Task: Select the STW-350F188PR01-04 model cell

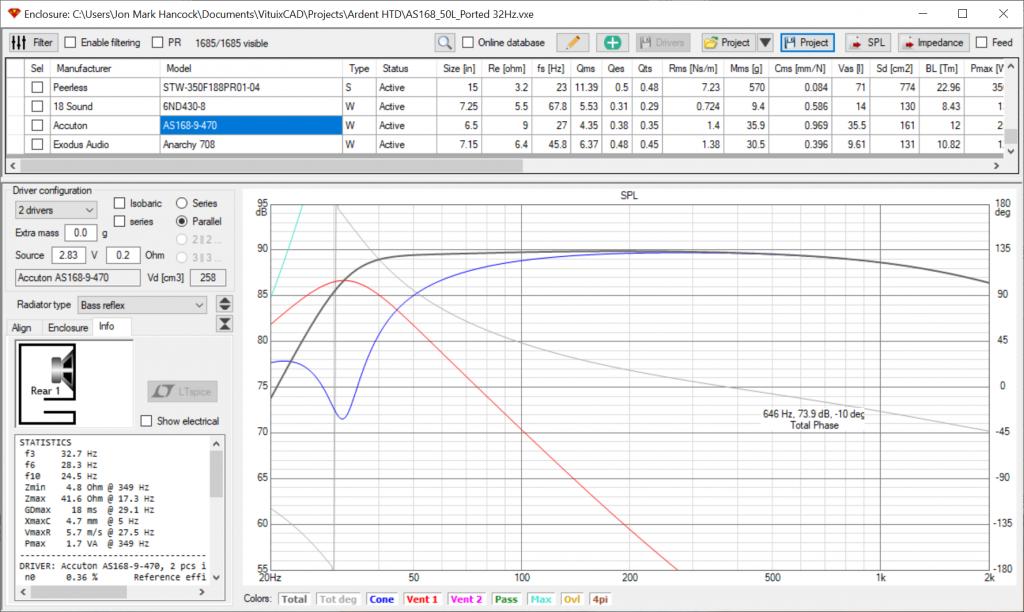Action: [251, 88]
